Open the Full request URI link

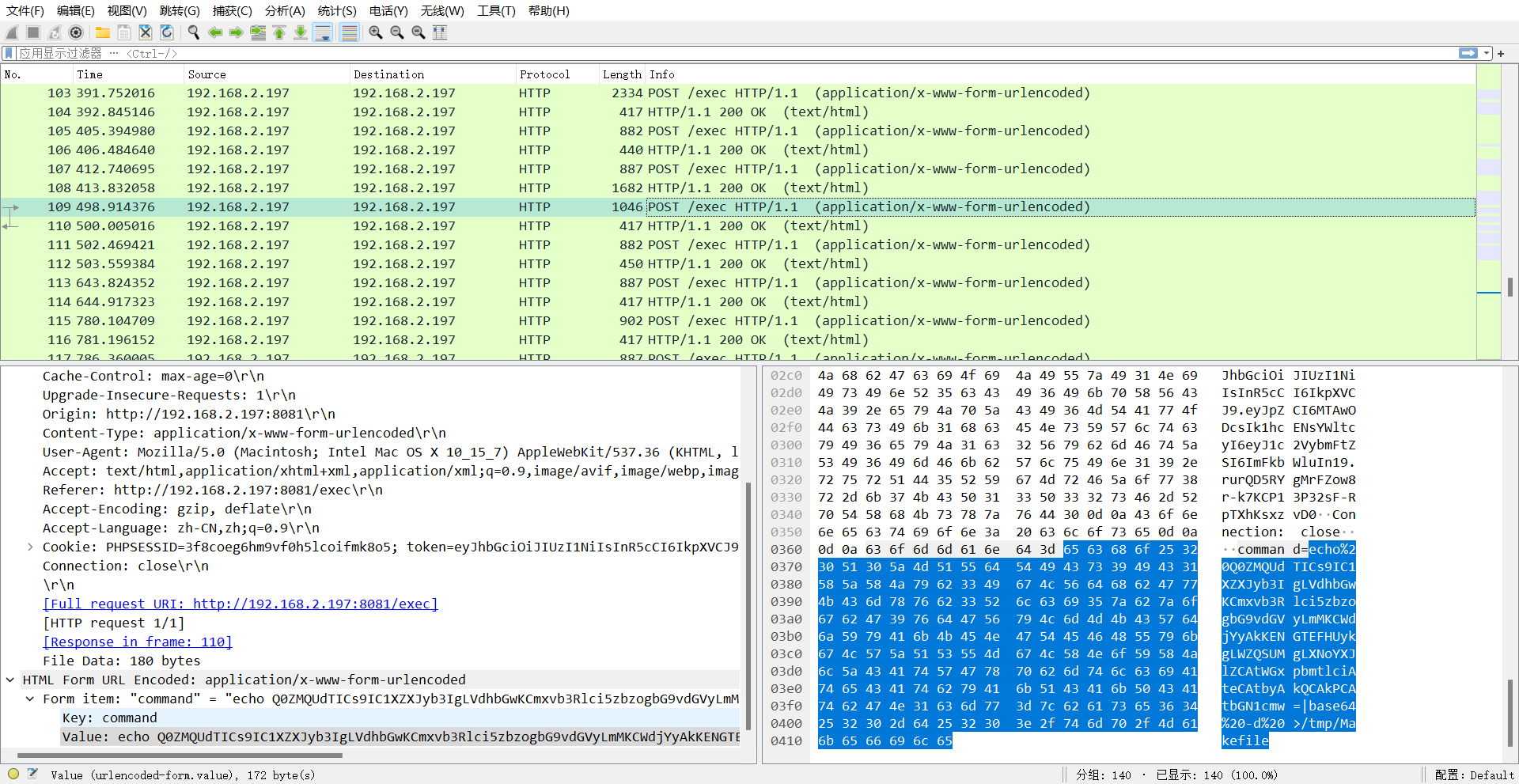241,604
